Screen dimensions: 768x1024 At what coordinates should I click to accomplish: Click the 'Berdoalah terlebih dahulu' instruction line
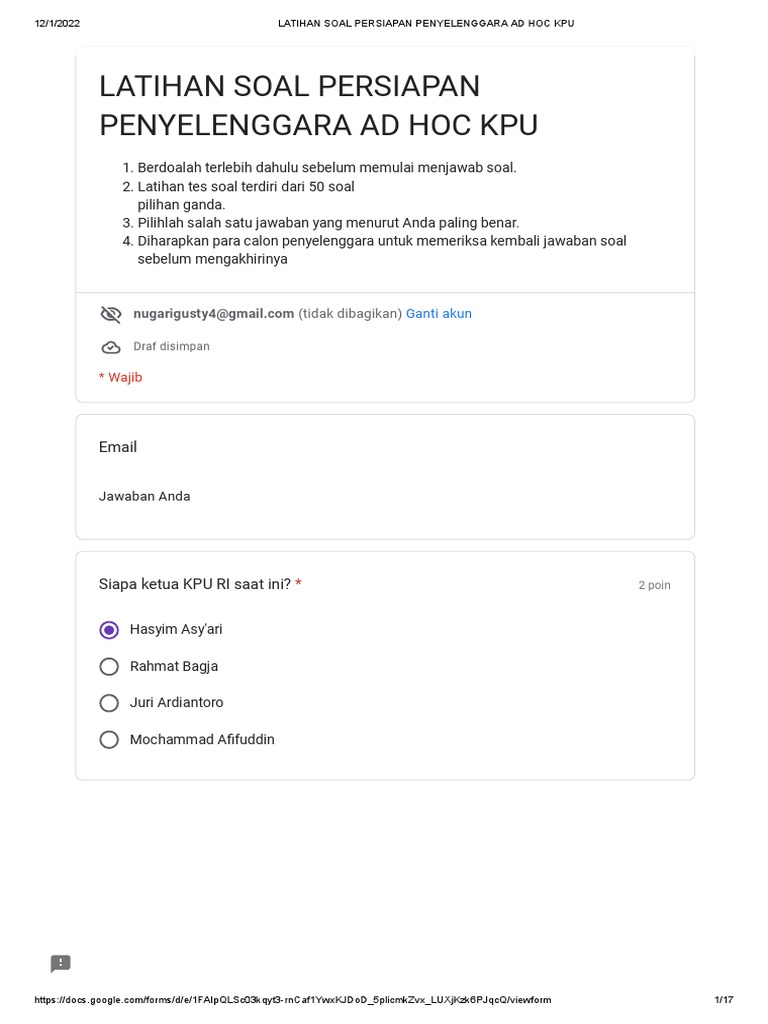tap(327, 168)
